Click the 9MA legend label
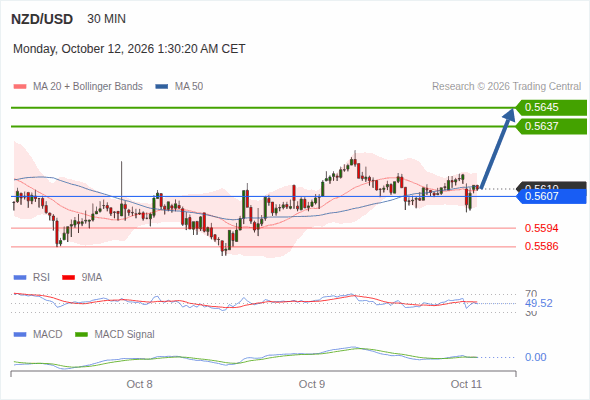 92,278
